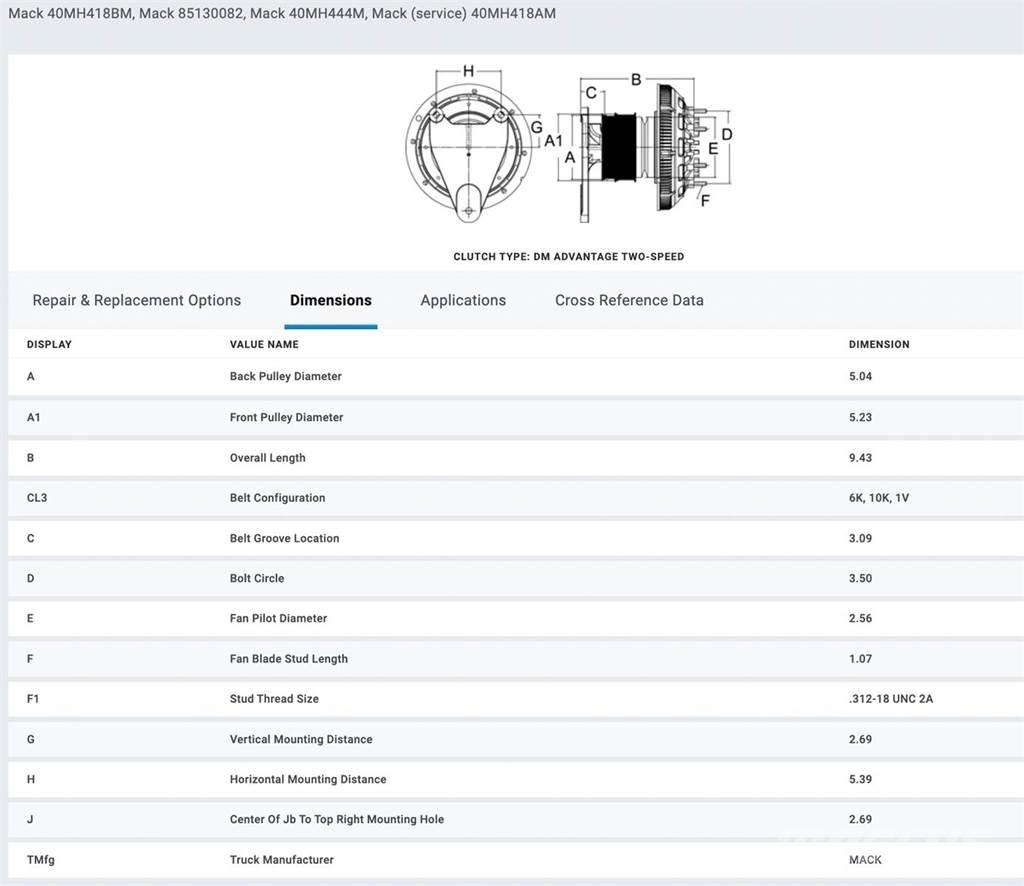Open the Cross Reference Data tab

629,300
